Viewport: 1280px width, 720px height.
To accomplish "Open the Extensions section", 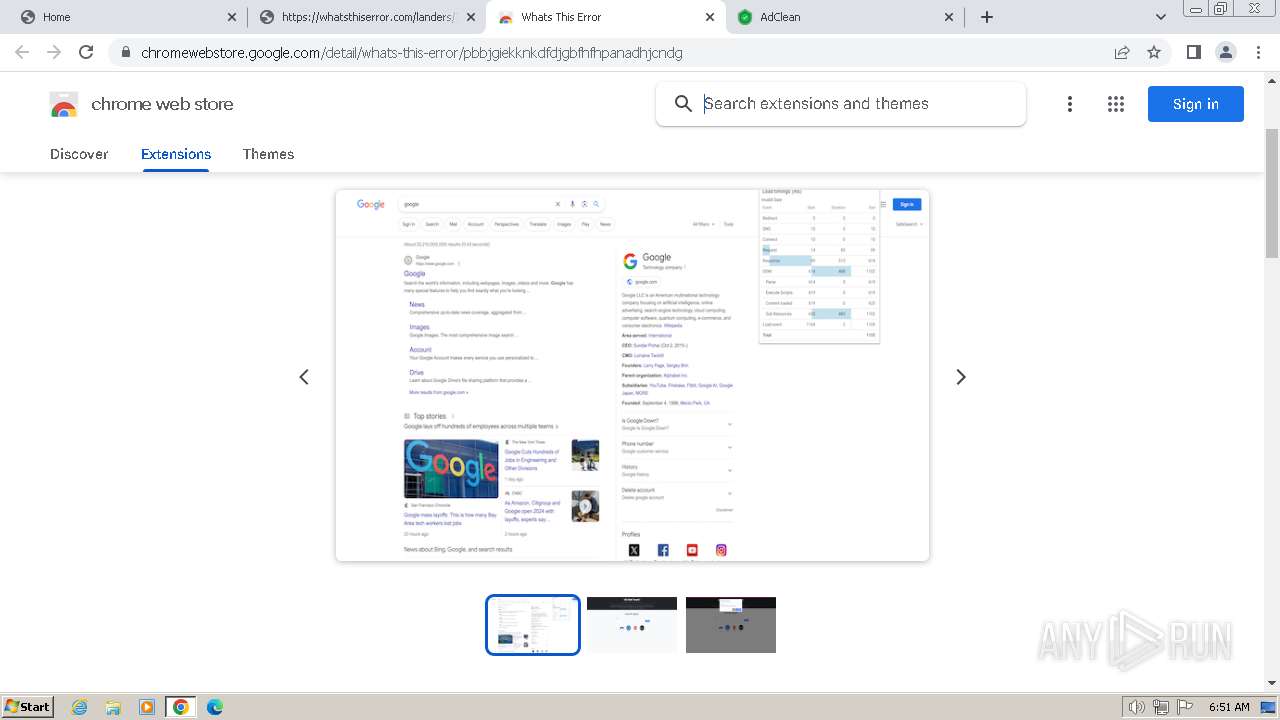I will [x=176, y=154].
